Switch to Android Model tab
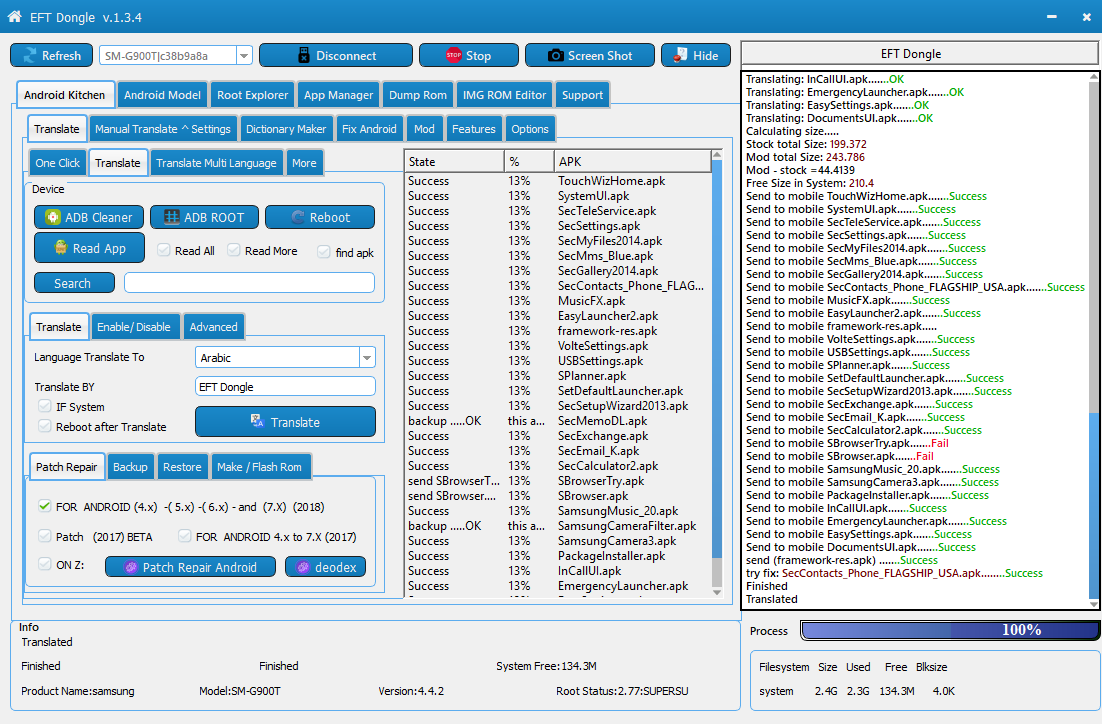Image resolution: width=1102 pixels, height=724 pixels. click(162, 95)
